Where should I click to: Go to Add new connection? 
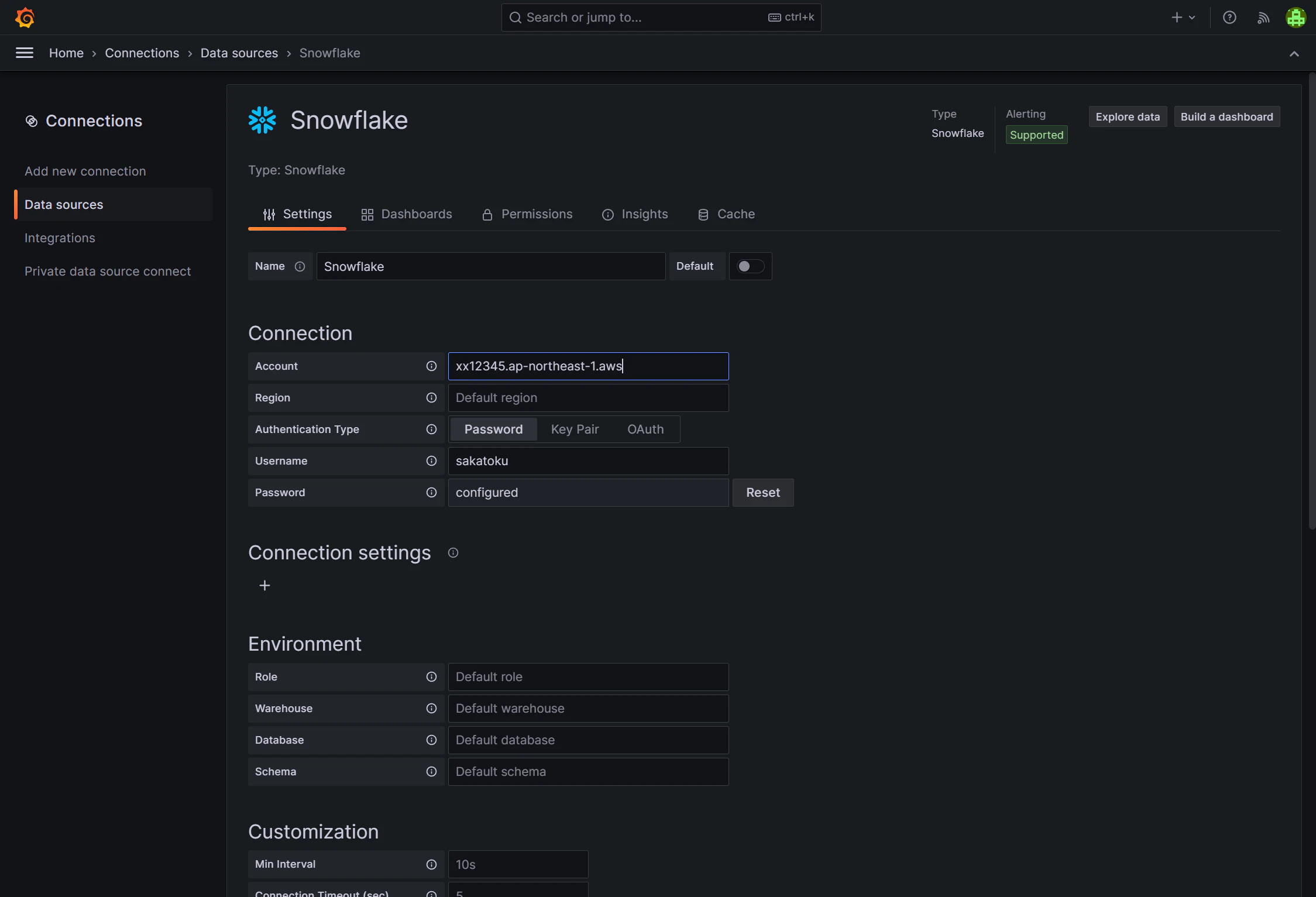tap(85, 171)
